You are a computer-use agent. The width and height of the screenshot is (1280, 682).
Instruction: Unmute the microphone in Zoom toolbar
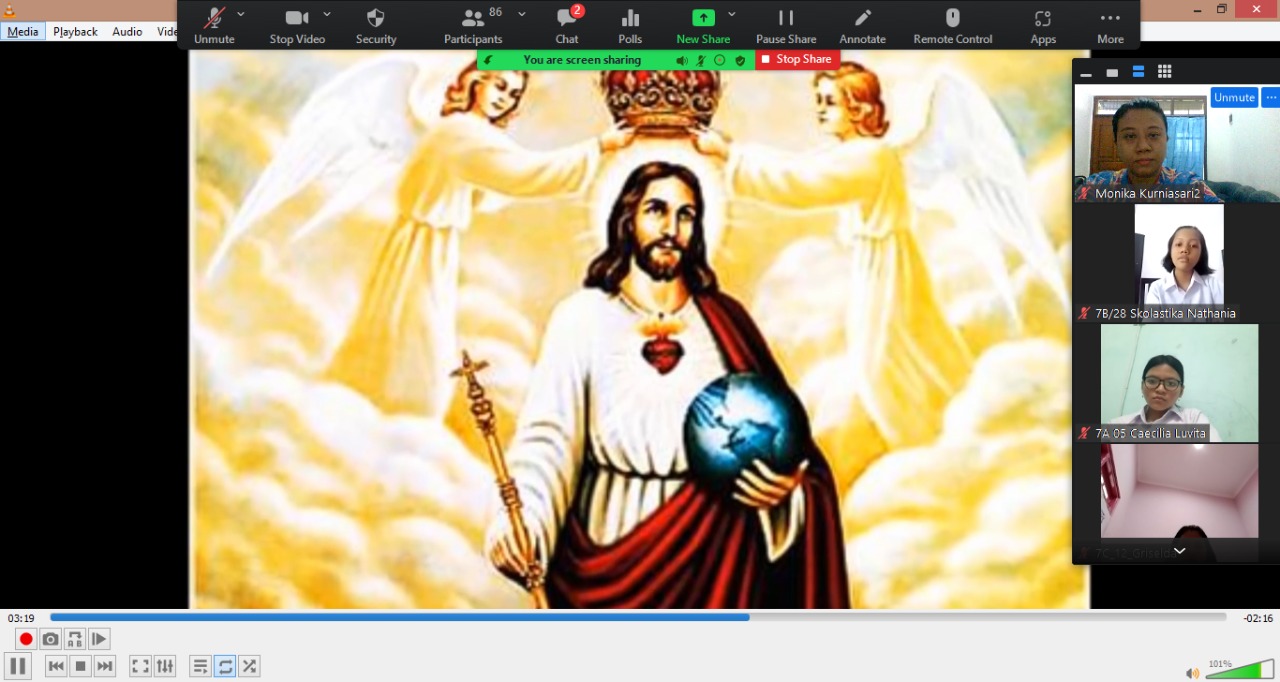point(214,26)
